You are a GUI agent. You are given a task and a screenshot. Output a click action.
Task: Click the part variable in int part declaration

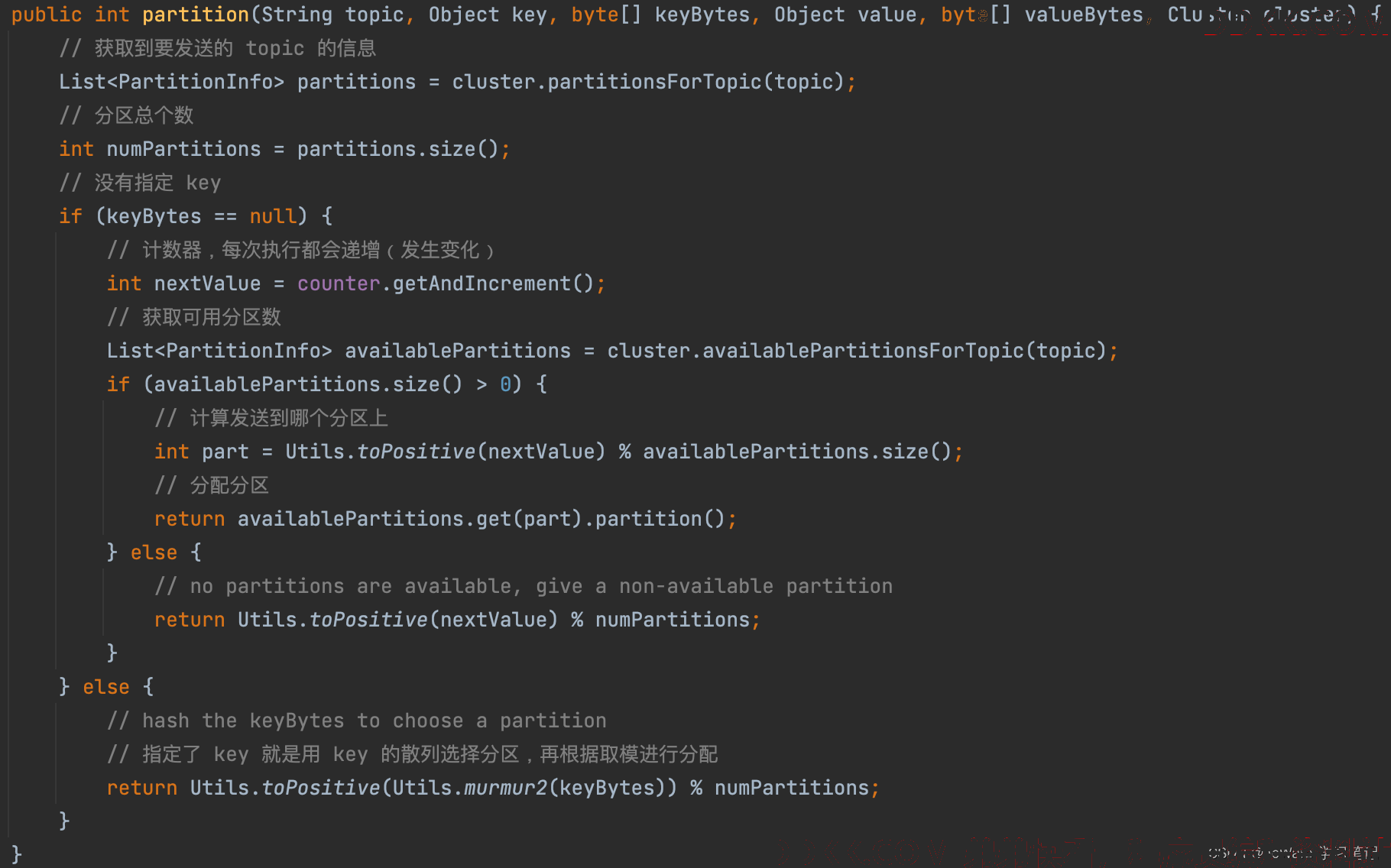tap(225, 452)
